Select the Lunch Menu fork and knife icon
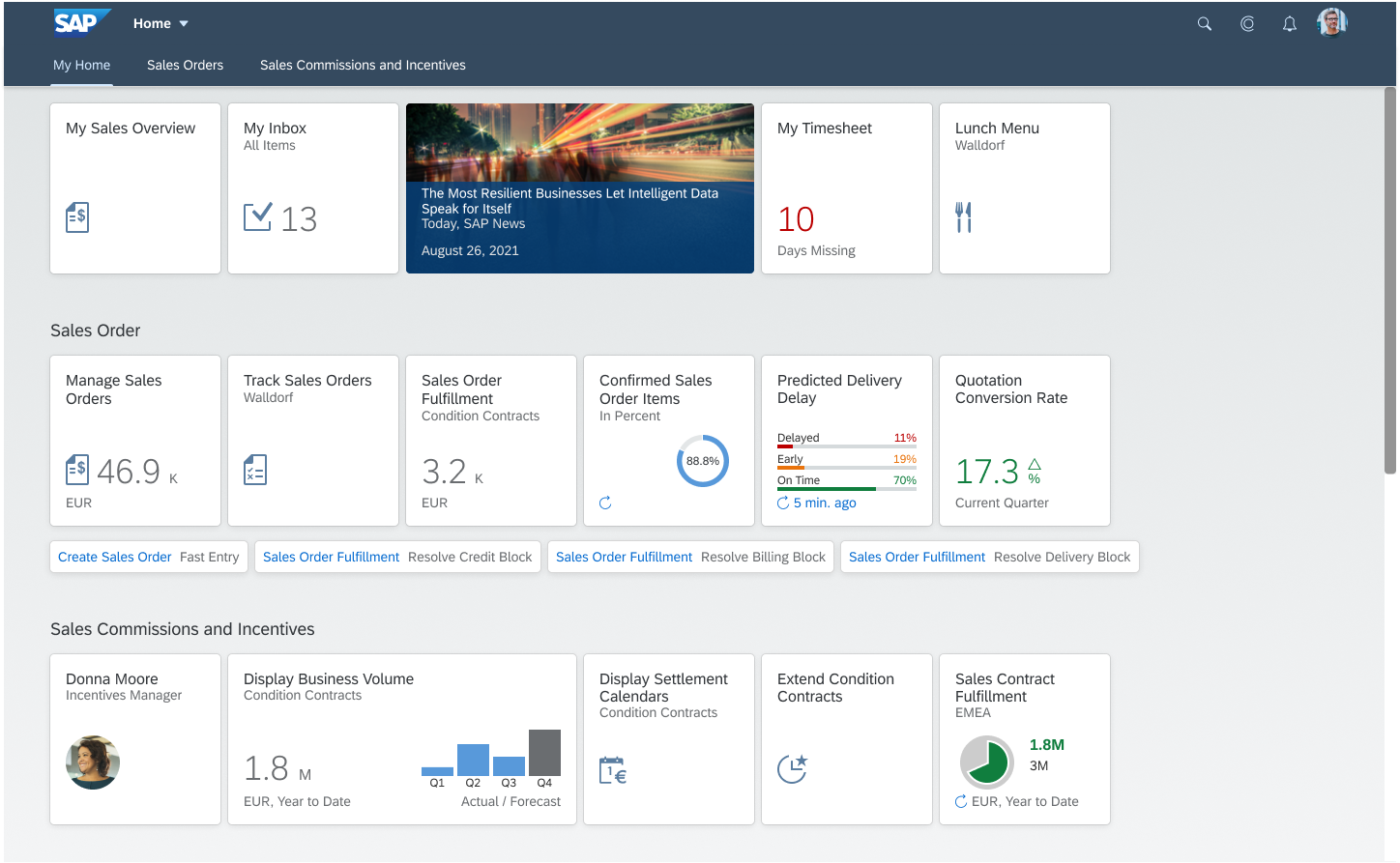This screenshot has width=1400, height=863. pos(963,217)
